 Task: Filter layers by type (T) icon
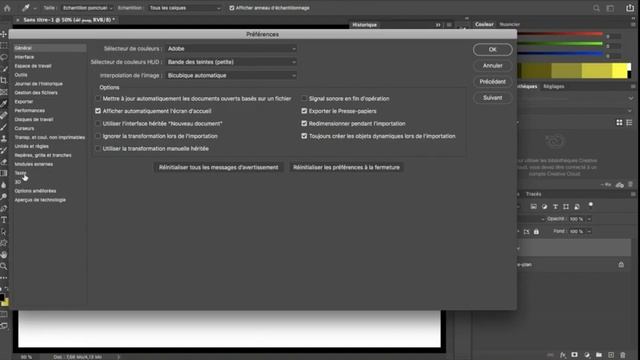[555, 207]
